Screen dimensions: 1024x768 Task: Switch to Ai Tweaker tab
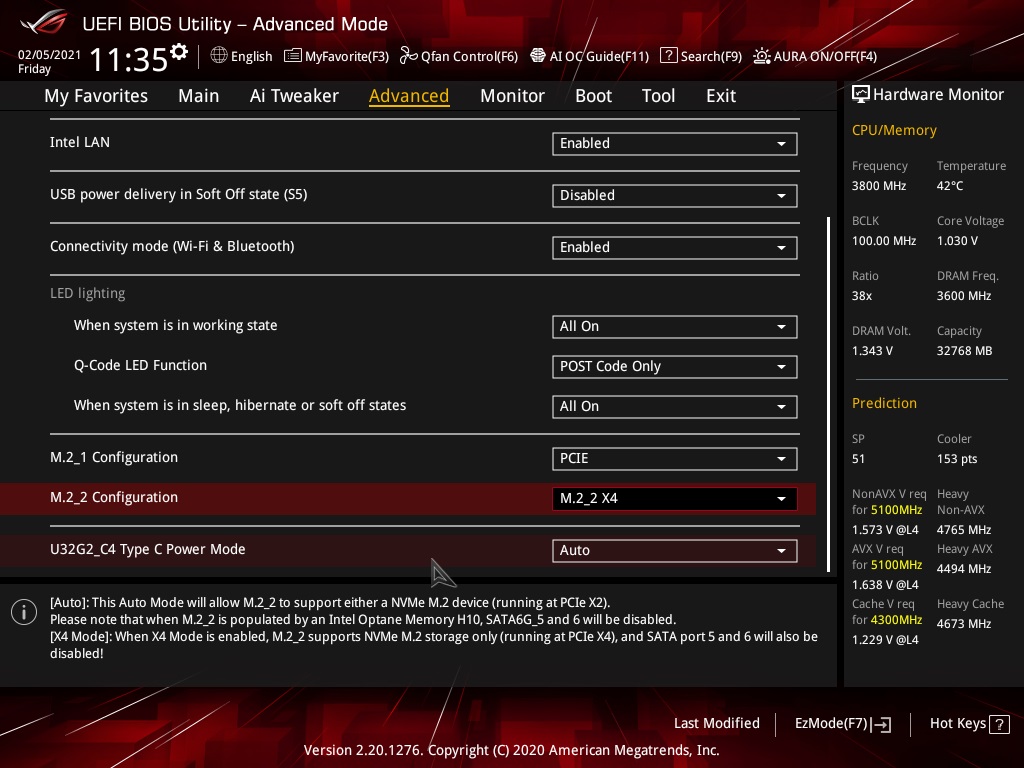[x=294, y=96]
